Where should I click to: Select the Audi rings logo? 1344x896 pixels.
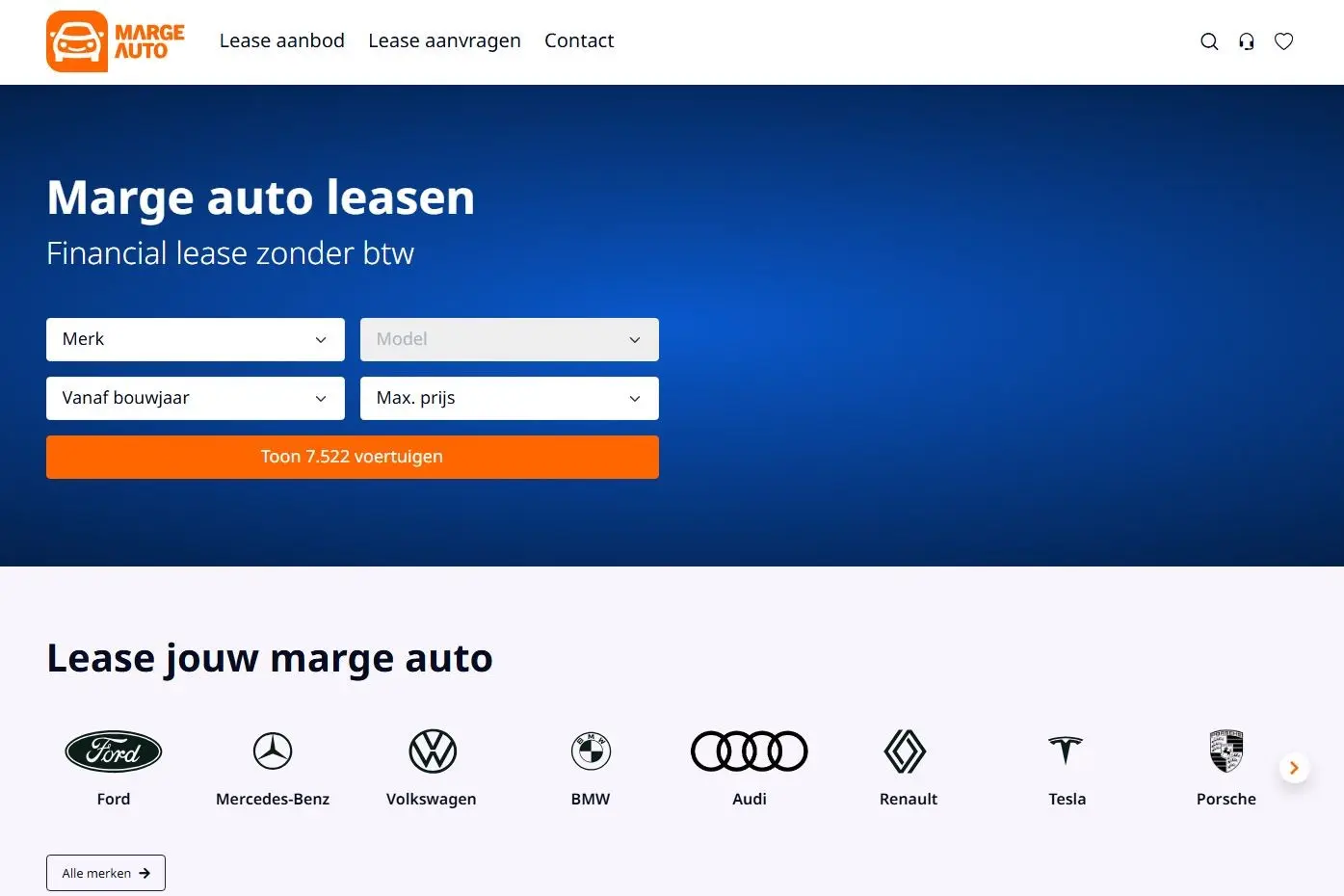pos(749,751)
